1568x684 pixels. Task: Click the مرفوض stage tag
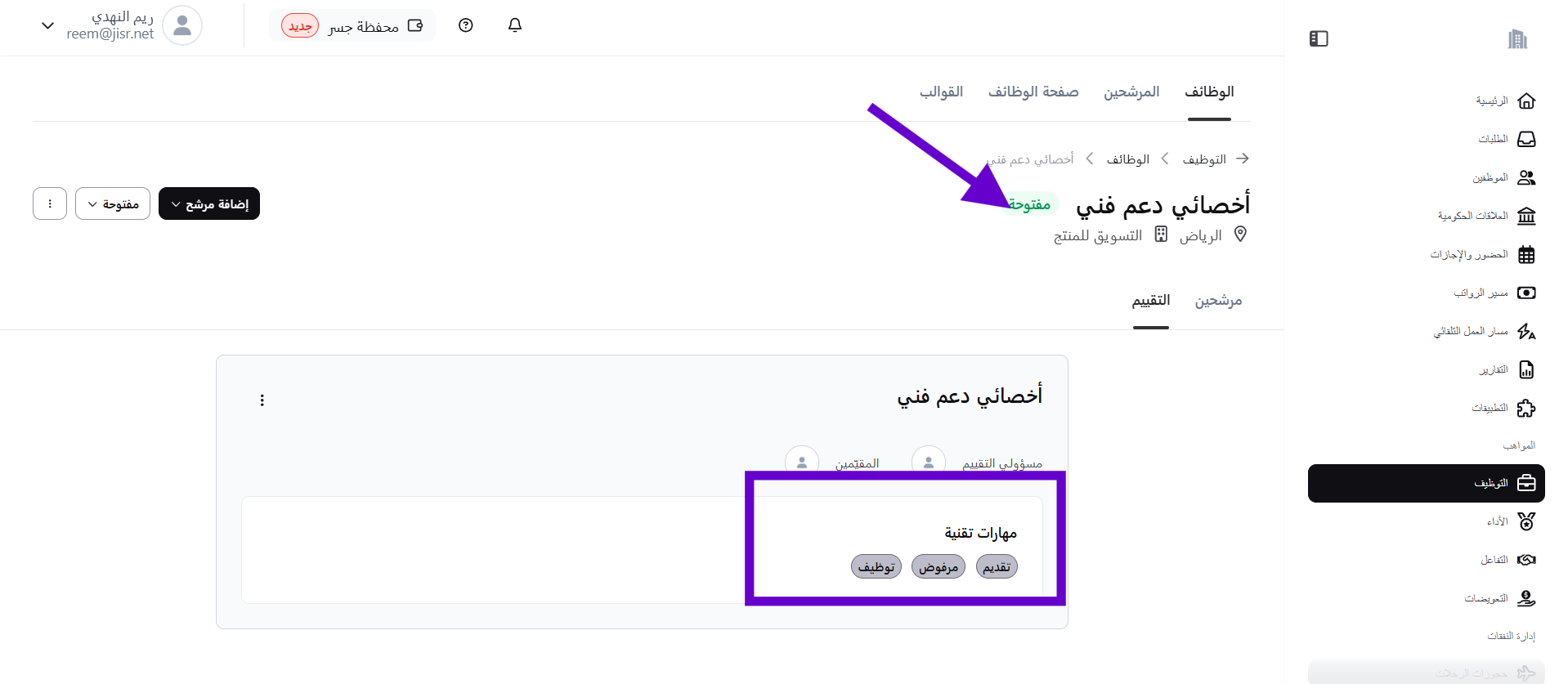pyautogui.click(x=938, y=567)
